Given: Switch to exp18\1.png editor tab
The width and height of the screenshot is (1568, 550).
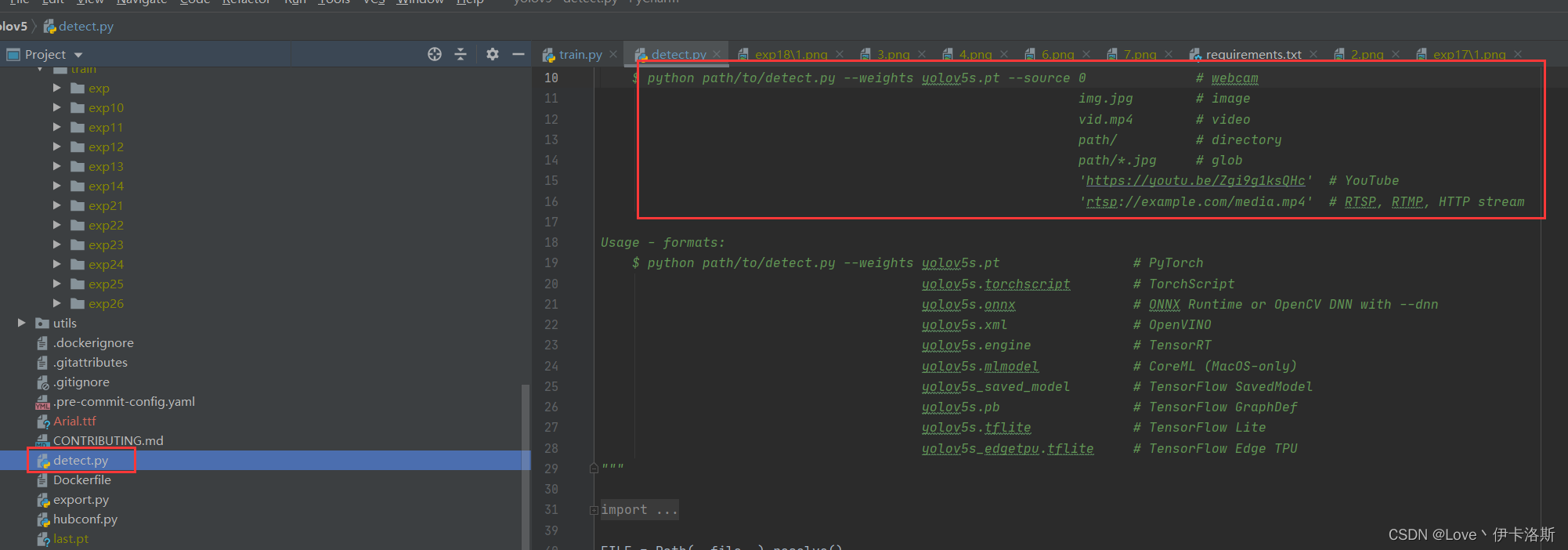Looking at the screenshot, I should point(790,54).
